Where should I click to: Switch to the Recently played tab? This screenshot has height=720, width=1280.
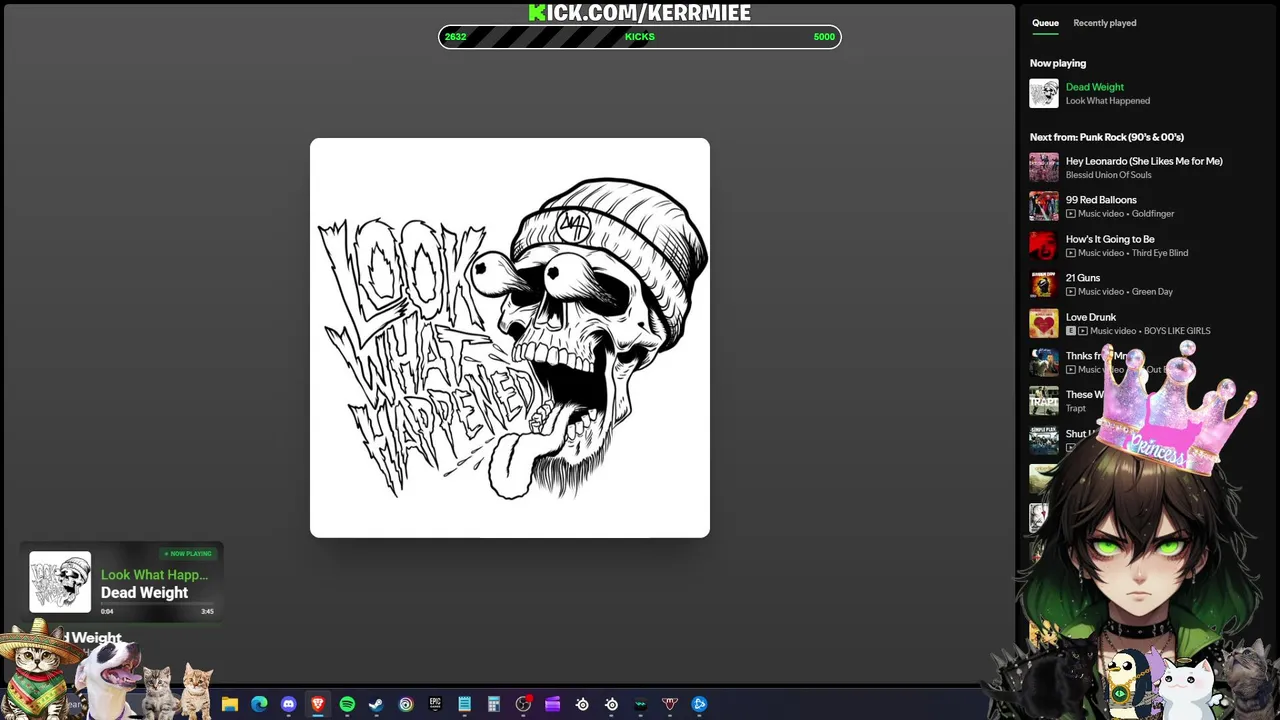[x=1105, y=23]
